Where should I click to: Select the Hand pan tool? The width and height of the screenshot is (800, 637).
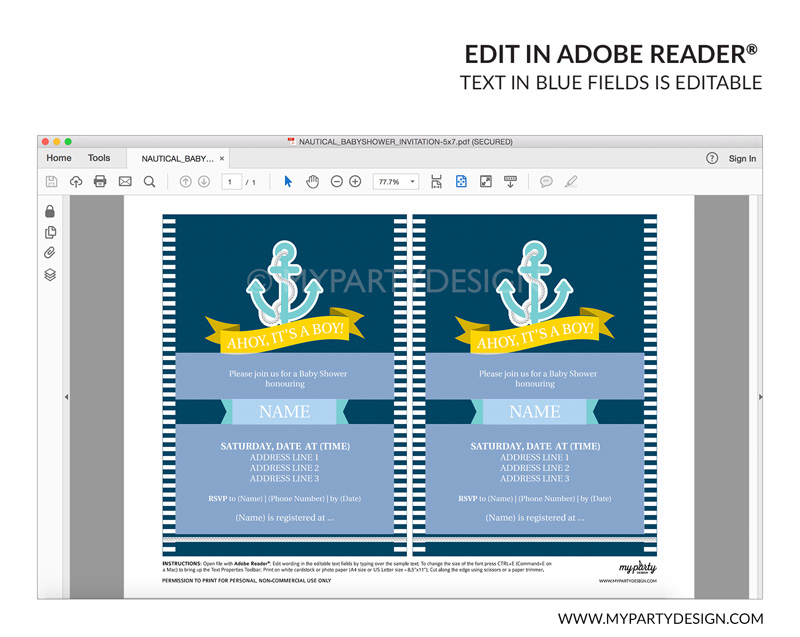click(312, 182)
